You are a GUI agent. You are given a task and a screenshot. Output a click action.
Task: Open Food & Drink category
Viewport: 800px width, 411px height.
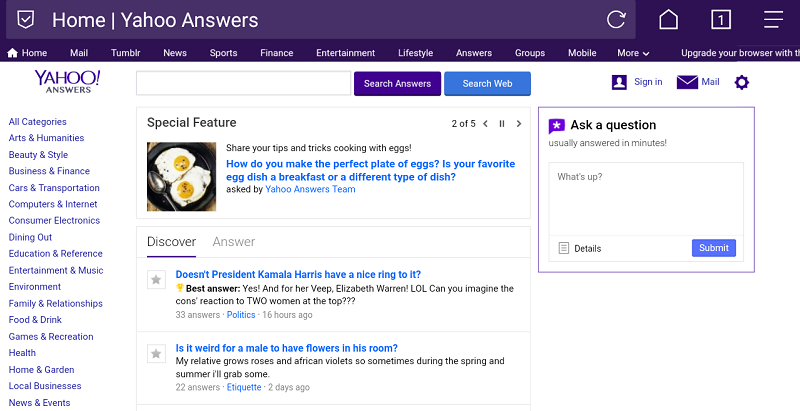point(35,320)
